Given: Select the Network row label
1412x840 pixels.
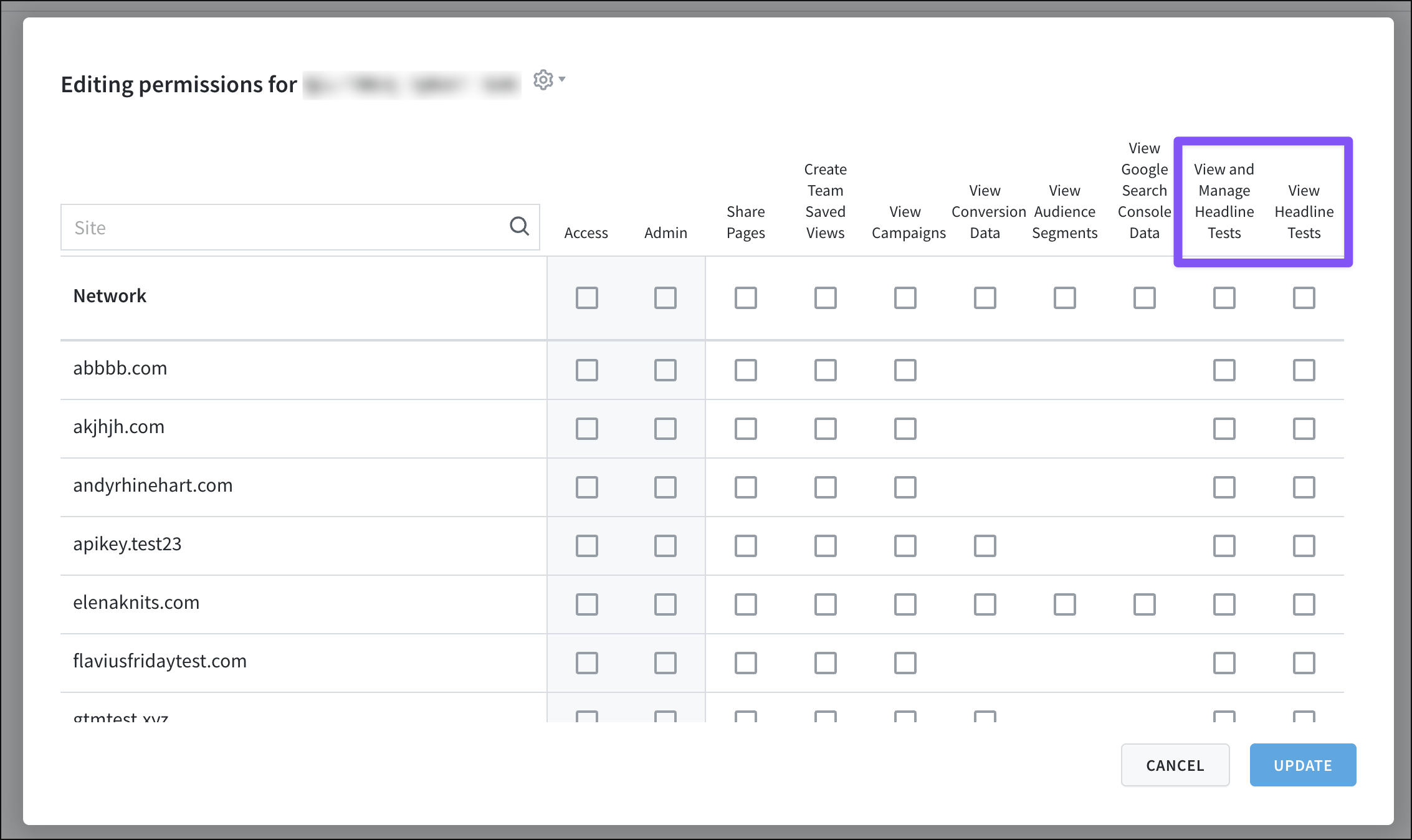Looking at the screenshot, I should coord(110,296).
